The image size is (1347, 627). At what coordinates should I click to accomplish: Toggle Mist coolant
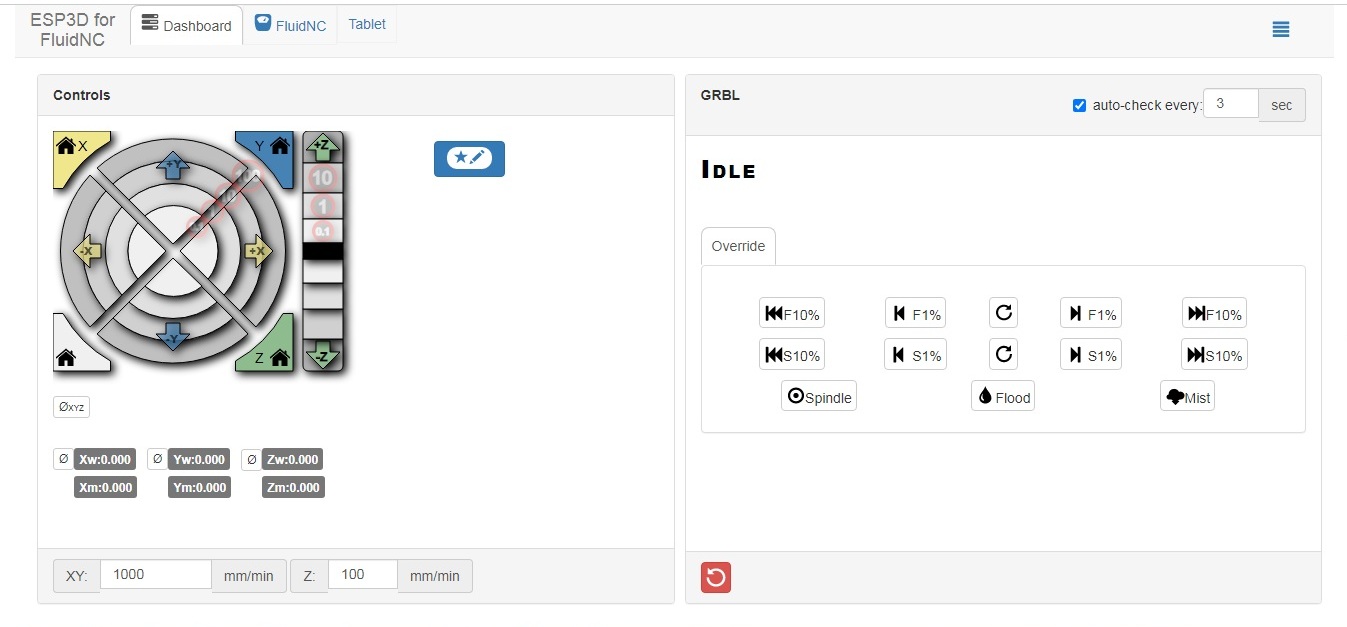point(1187,396)
